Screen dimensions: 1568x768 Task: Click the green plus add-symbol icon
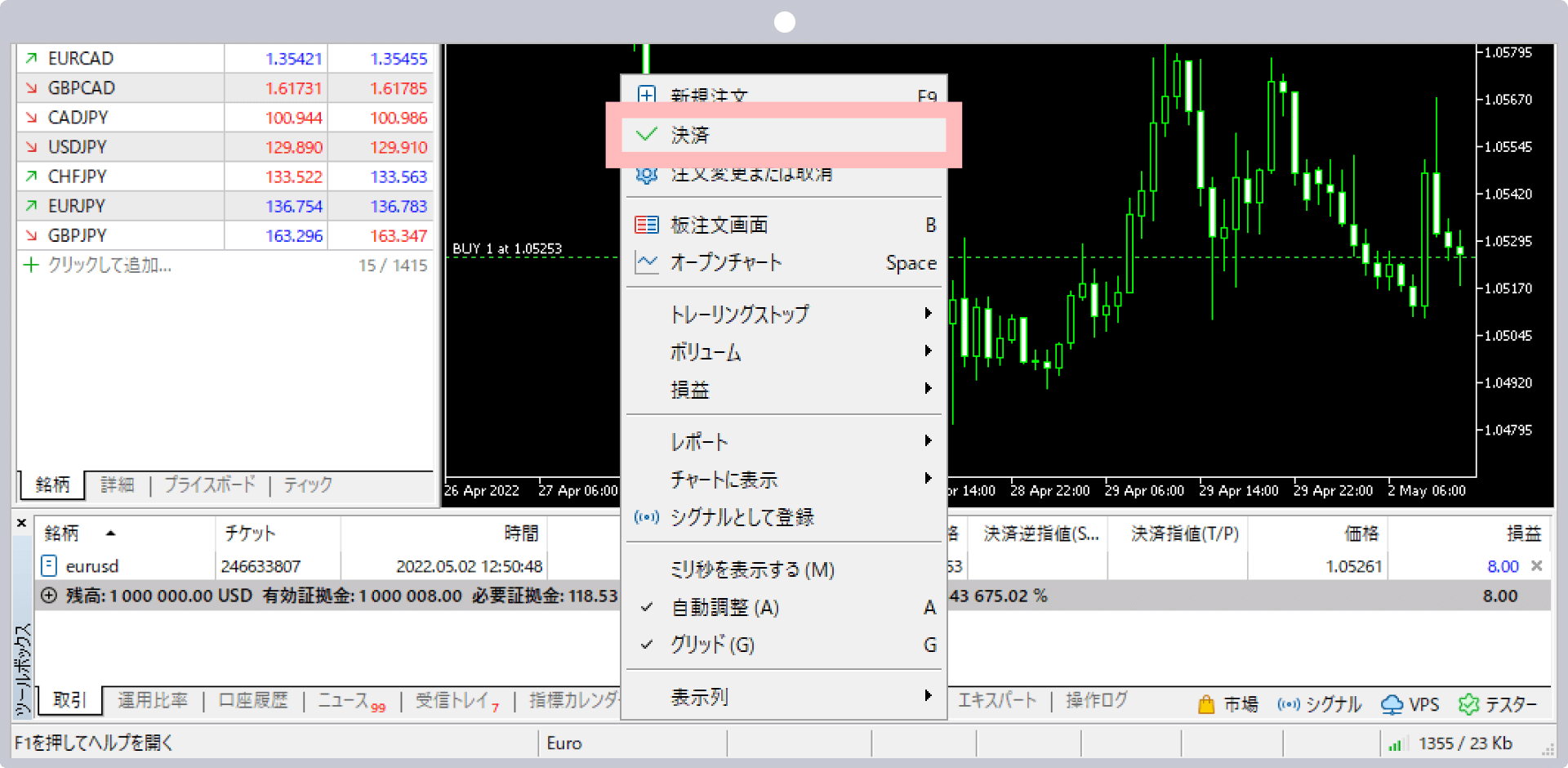pos(31,265)
